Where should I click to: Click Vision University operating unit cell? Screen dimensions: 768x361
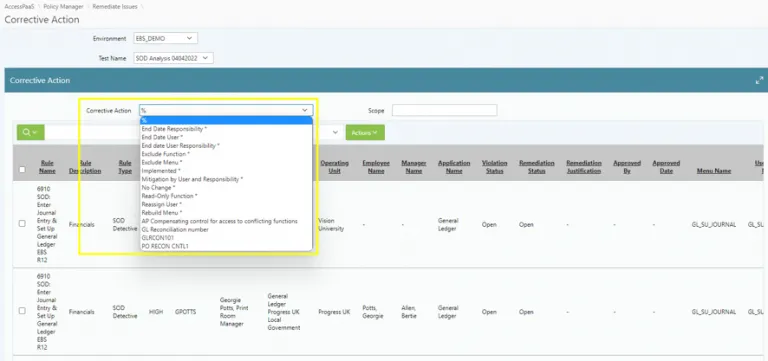click(331, 224)
